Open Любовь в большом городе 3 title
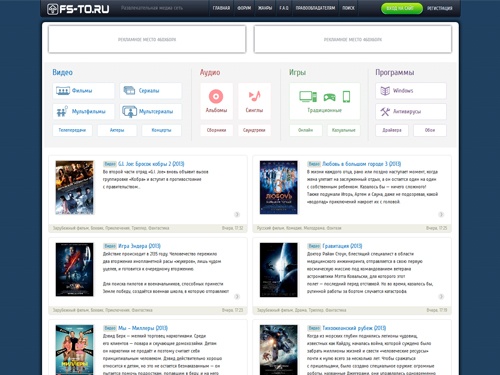The width and height of the screenshot is (500, 375). pyautogui.click(x=362, y=164)
